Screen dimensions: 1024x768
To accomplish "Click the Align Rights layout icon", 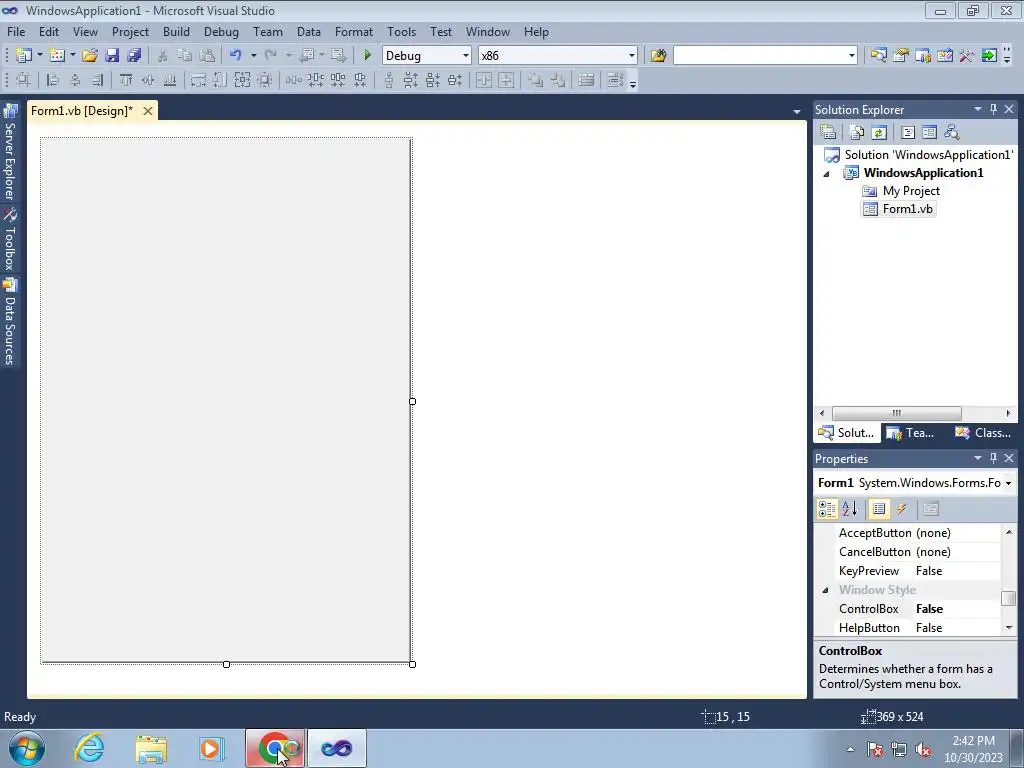I will (x=97, y=80).
